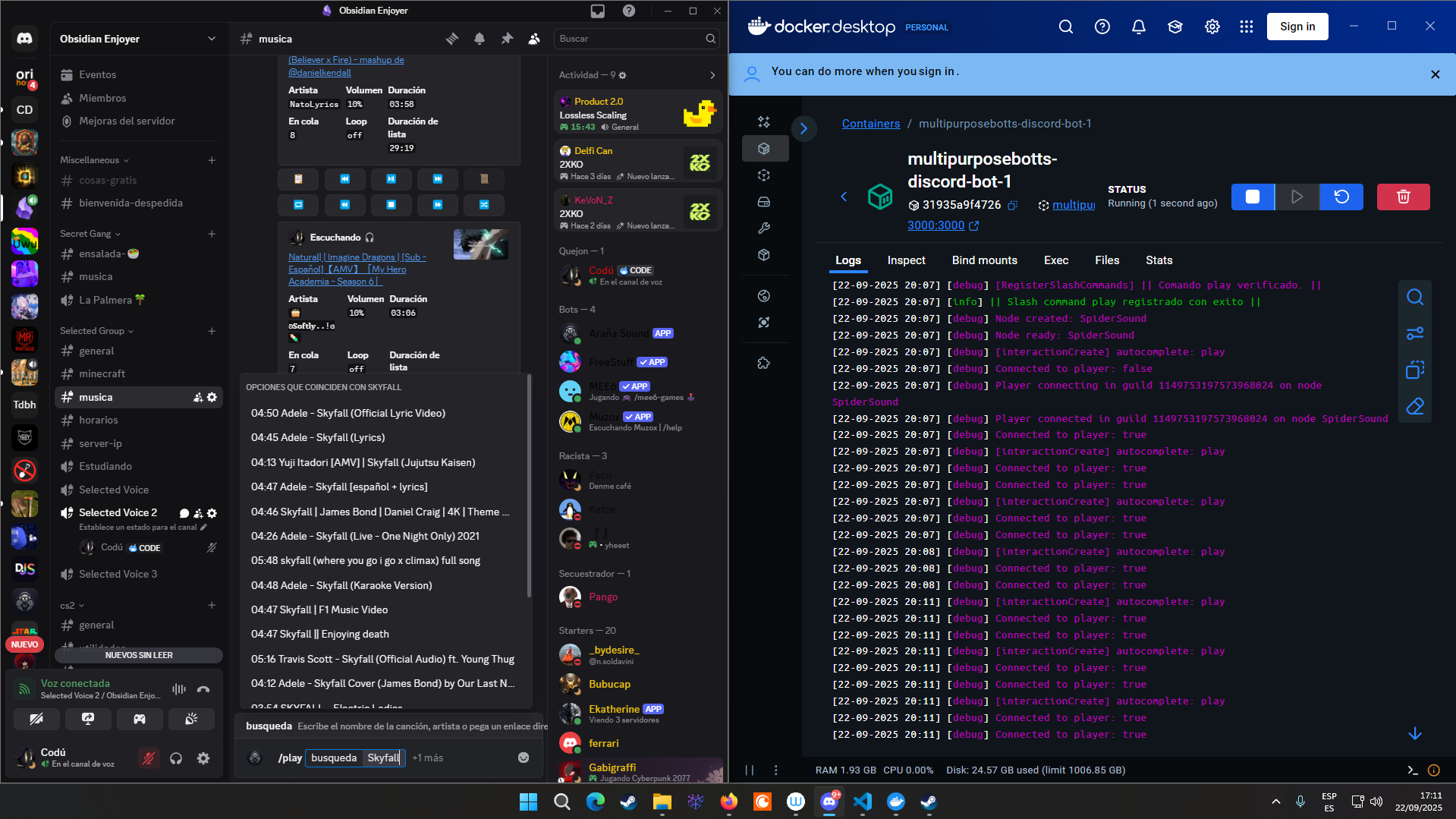The width and height of the screenshot is (1456, 819).
Task: Click the Sign in button
Action: (x=1297, y=27)
